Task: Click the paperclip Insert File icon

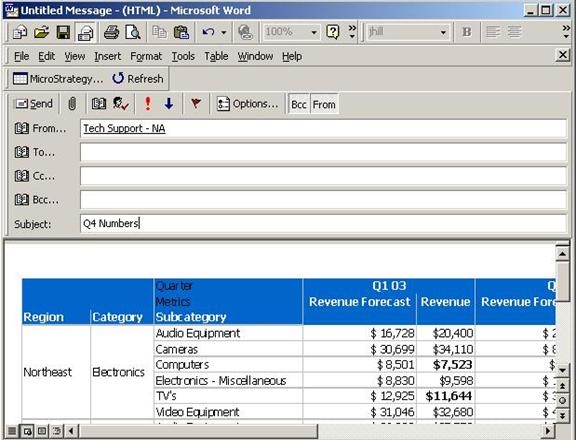Action: (x=72, y=104)
